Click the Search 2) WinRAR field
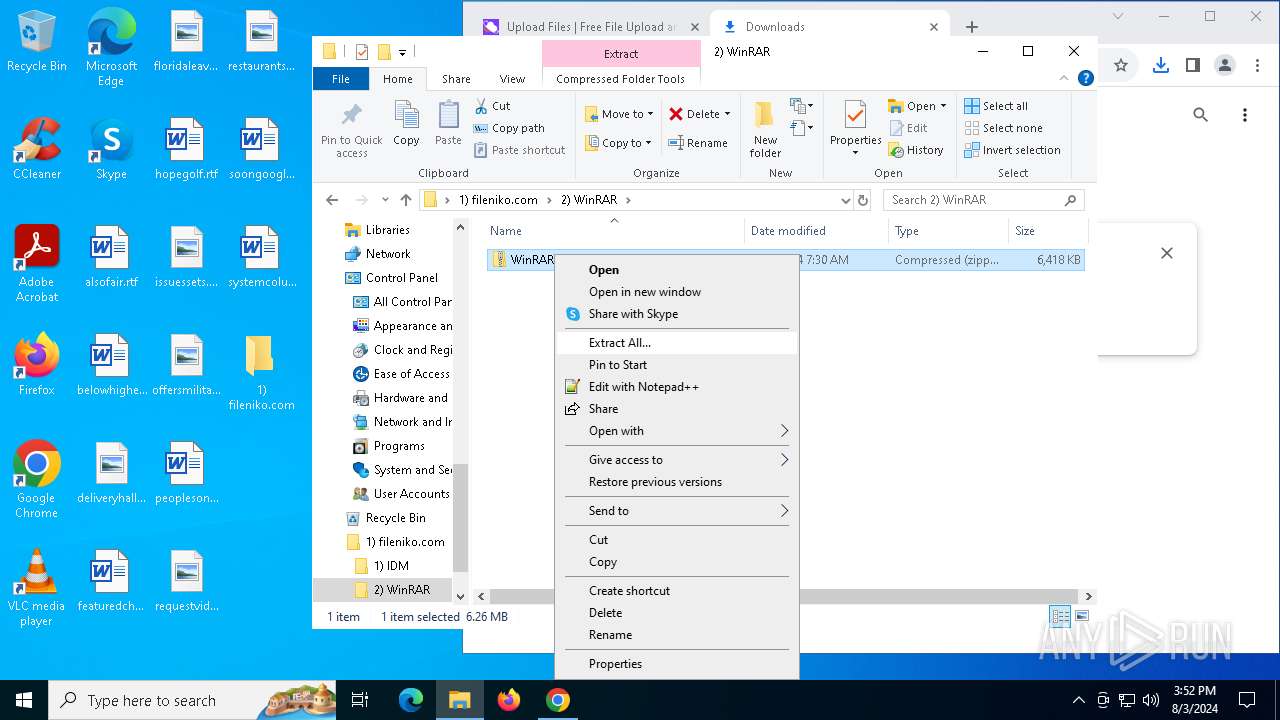 coord(983,200)
